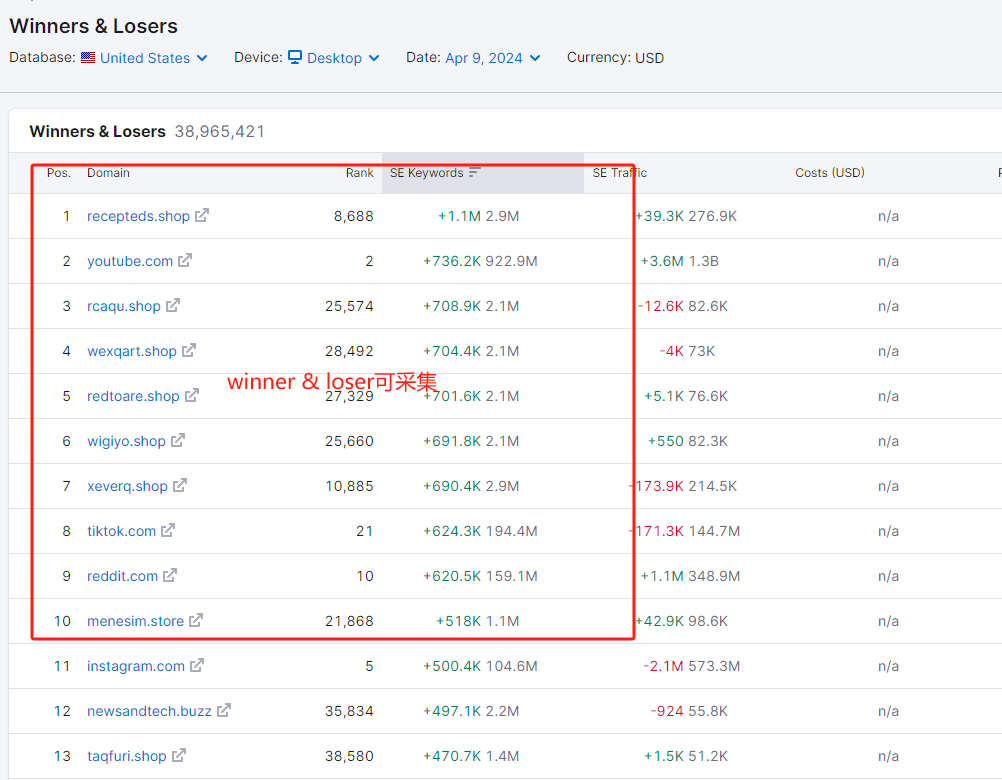This screenshot has height=780, width=1002.
Task: Open external link icon beside tiktok.com
Action: coord(168,530)
